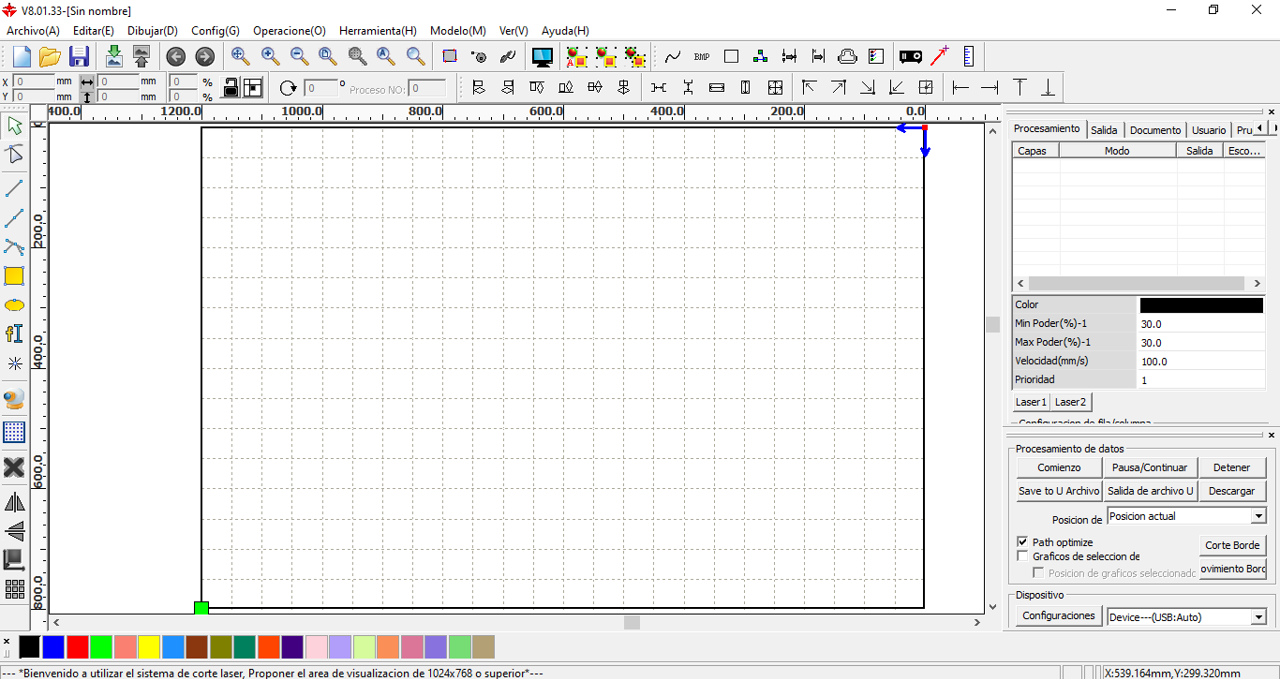Click the Undo left-arrow circle icon

point(176,57)
